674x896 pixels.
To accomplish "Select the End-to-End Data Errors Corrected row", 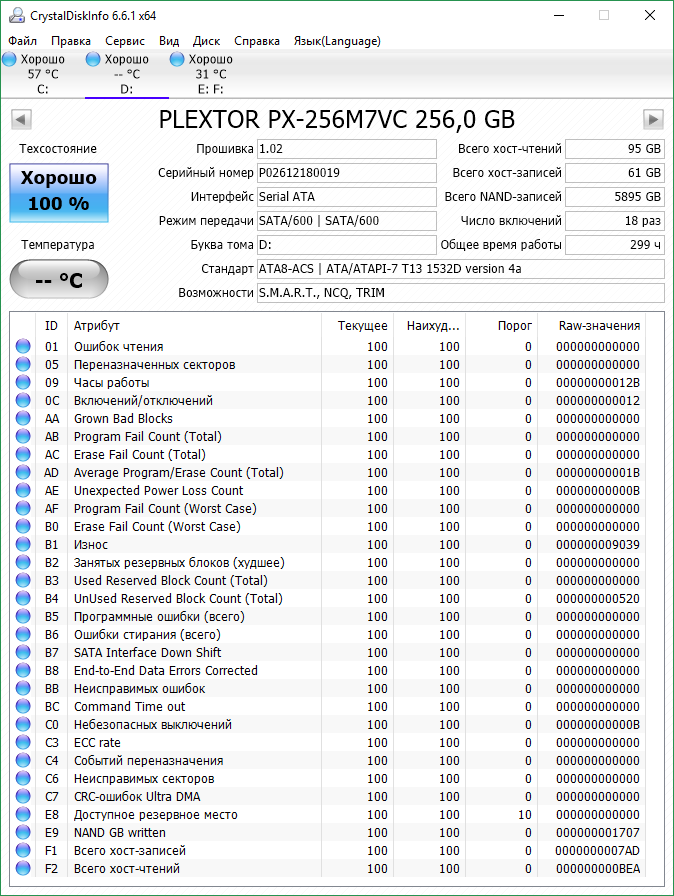I will 328,670.
